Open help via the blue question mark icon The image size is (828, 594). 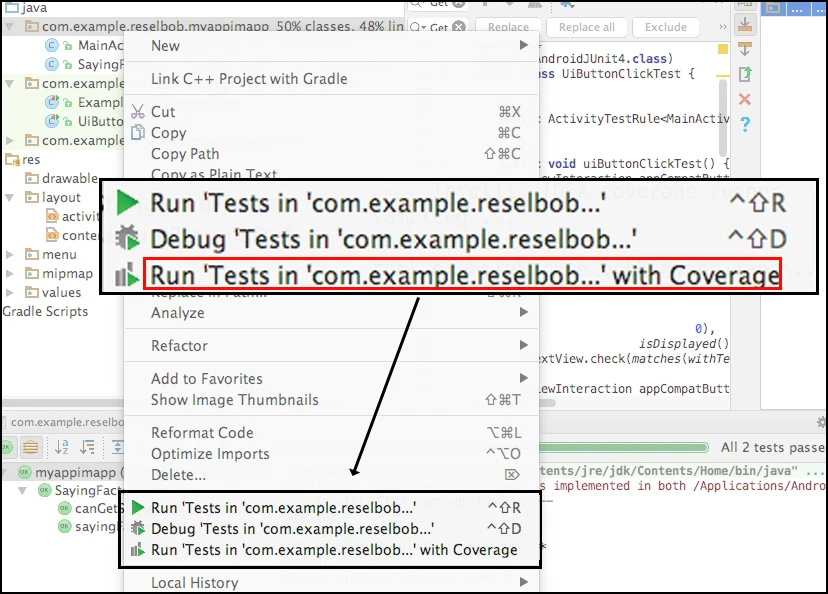[x=745, y=124]
